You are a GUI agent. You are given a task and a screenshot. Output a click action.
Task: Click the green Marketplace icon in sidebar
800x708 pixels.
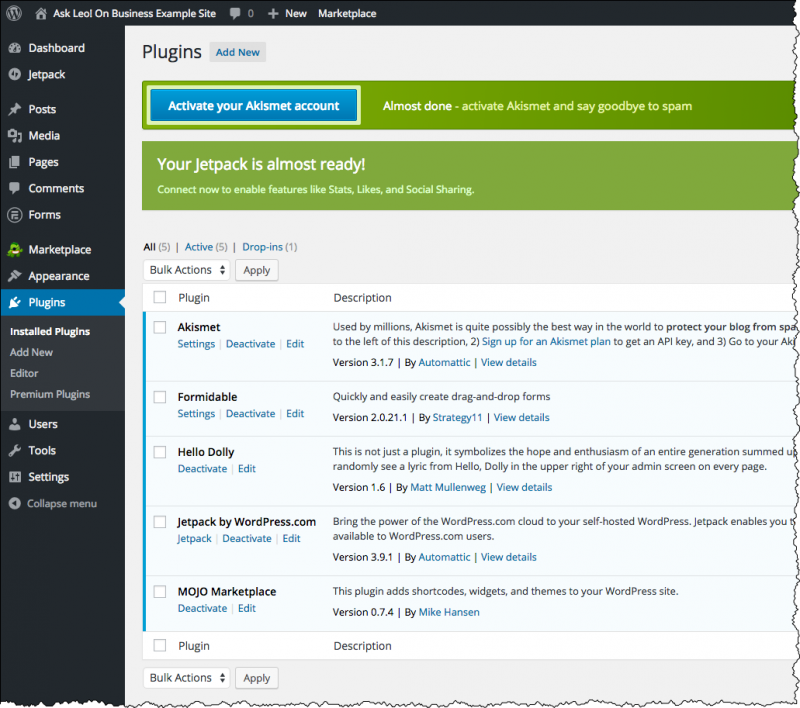15,249
